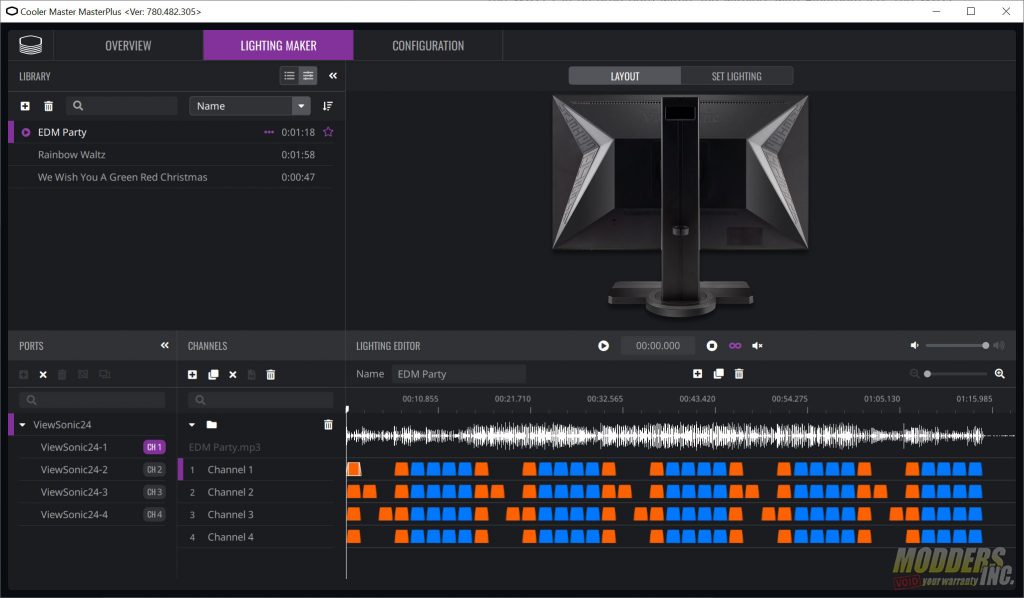The image size is (1024, 598).
Task: Click the CH 4 badge
Action: click(x=154, y=514)
